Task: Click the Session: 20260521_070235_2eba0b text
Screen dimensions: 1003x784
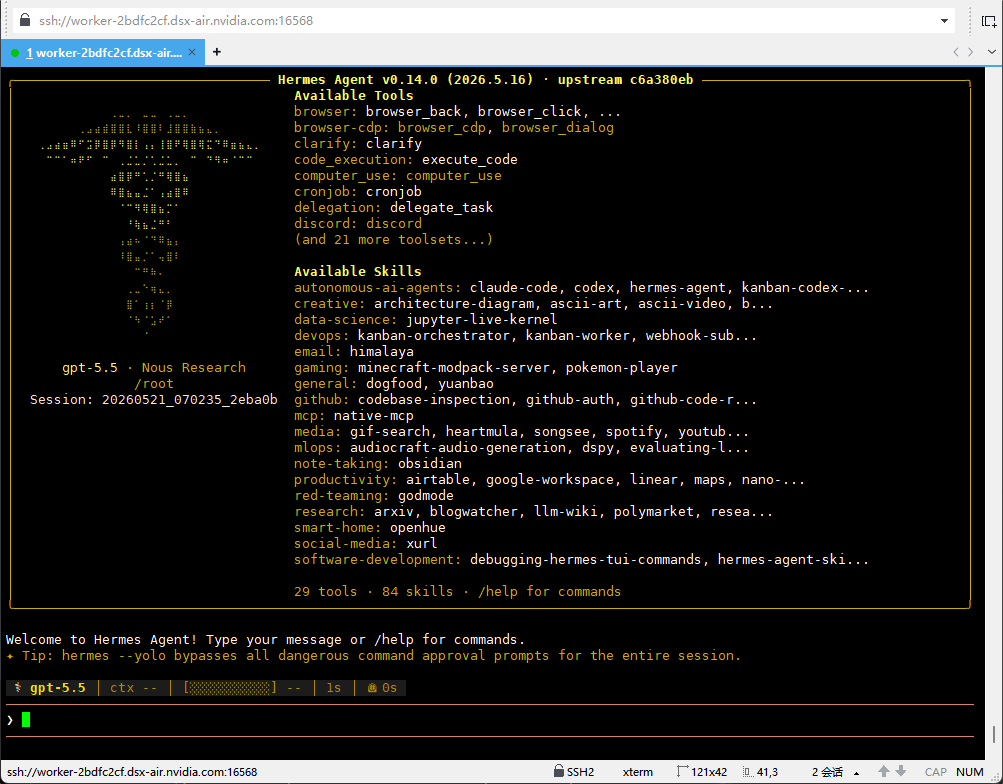Action: (154, 399)
